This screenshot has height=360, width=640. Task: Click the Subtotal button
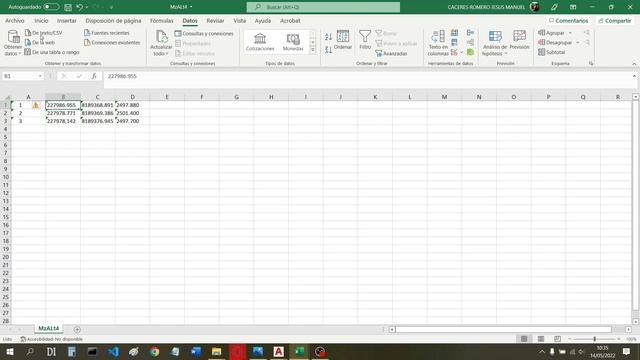(552, 52)
